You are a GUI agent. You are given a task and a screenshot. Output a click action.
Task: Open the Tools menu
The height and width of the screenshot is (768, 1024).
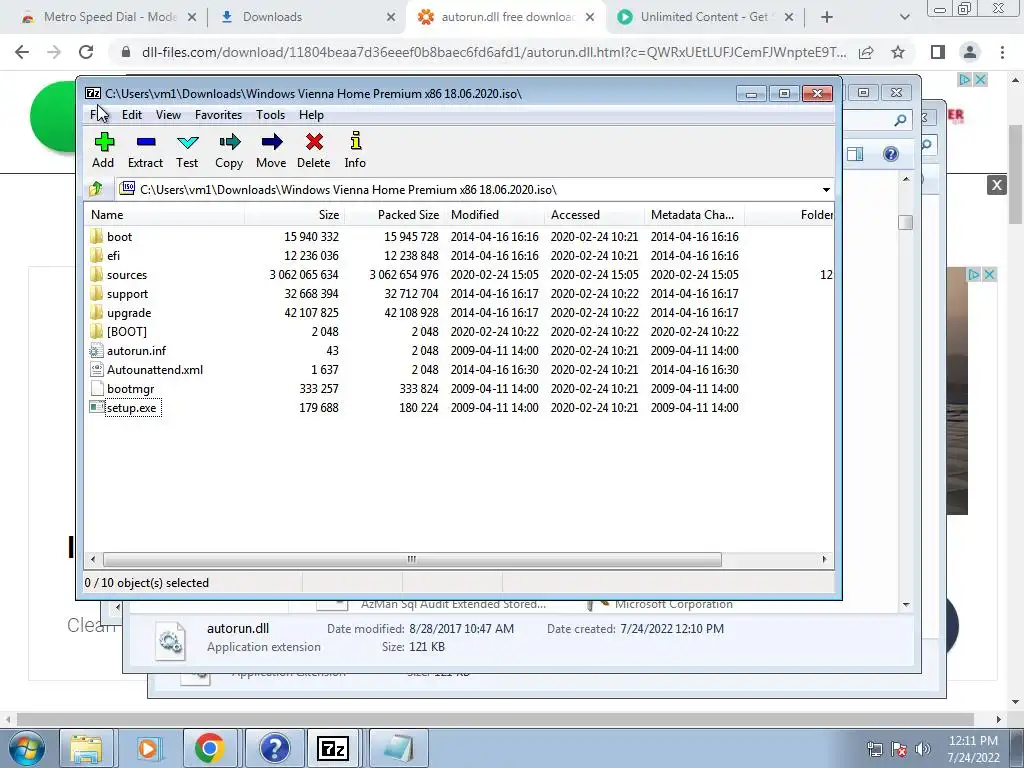(x=270, y=115)
